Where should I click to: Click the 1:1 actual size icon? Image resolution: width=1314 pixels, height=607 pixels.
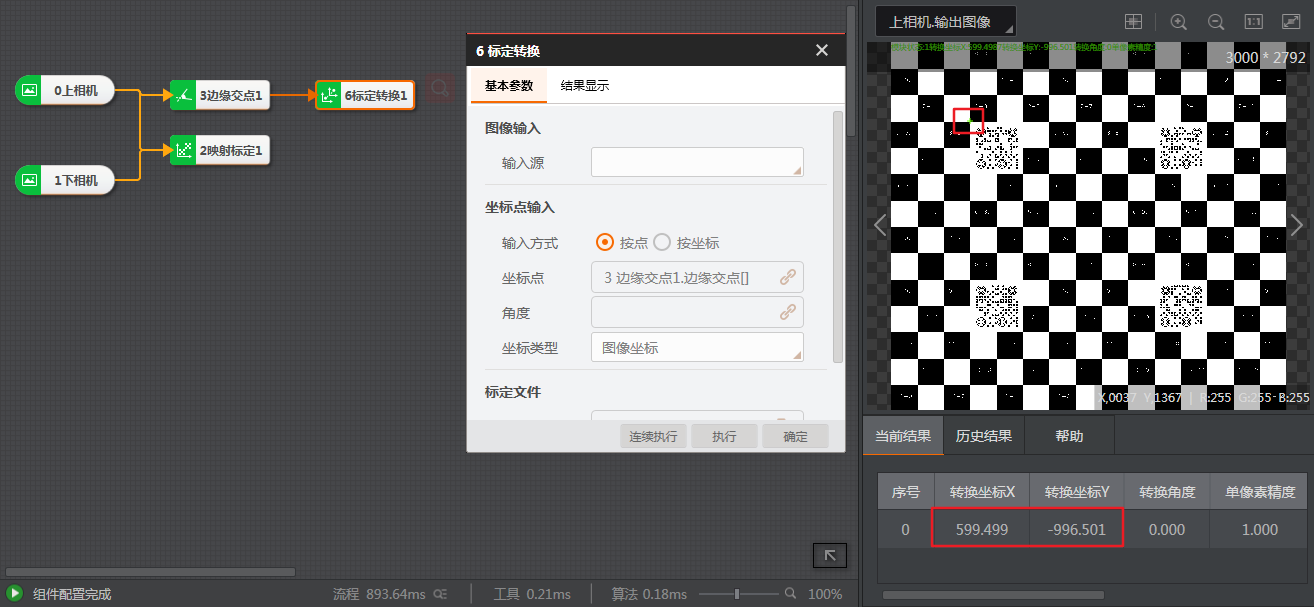1253,21
